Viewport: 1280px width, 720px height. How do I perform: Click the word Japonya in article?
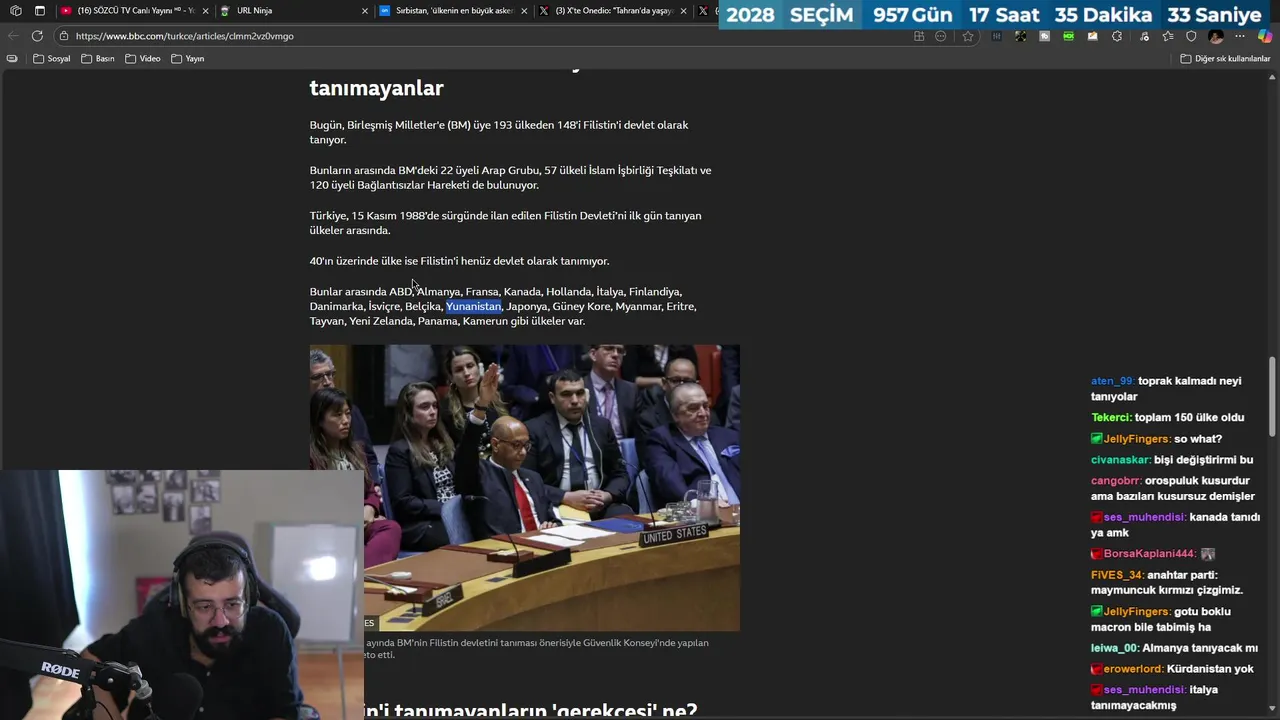(x=527, y=306)
